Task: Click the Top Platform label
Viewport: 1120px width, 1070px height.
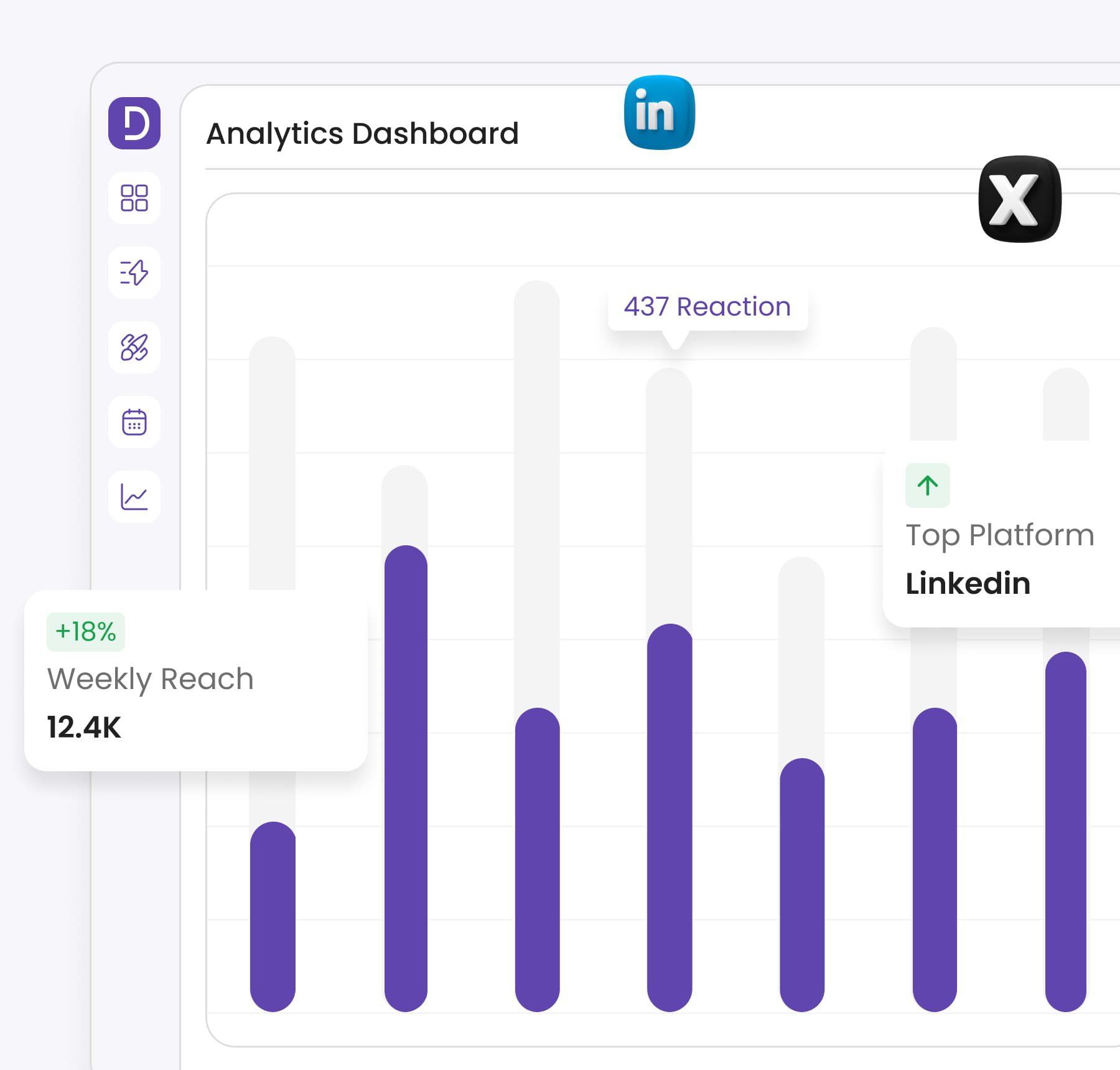Action: pos(1000,535)
